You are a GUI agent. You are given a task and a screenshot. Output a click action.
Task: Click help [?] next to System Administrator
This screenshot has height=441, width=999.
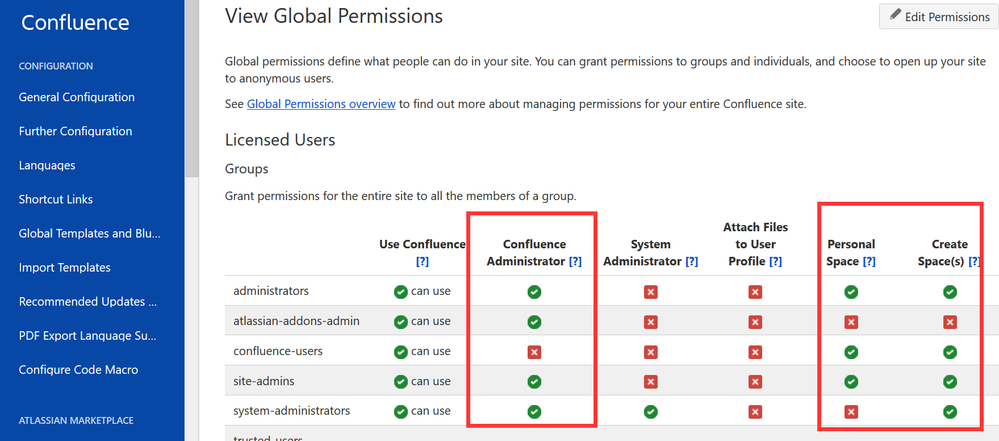point(692,261)
